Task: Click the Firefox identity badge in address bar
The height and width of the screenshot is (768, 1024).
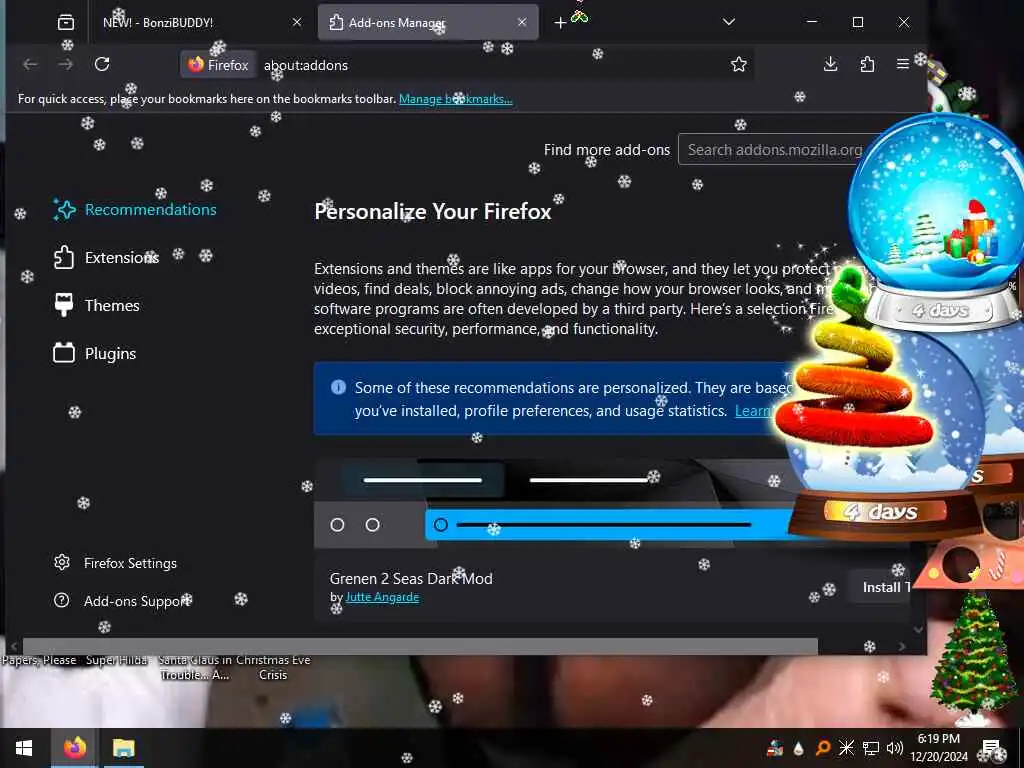Action: (218, 65)
